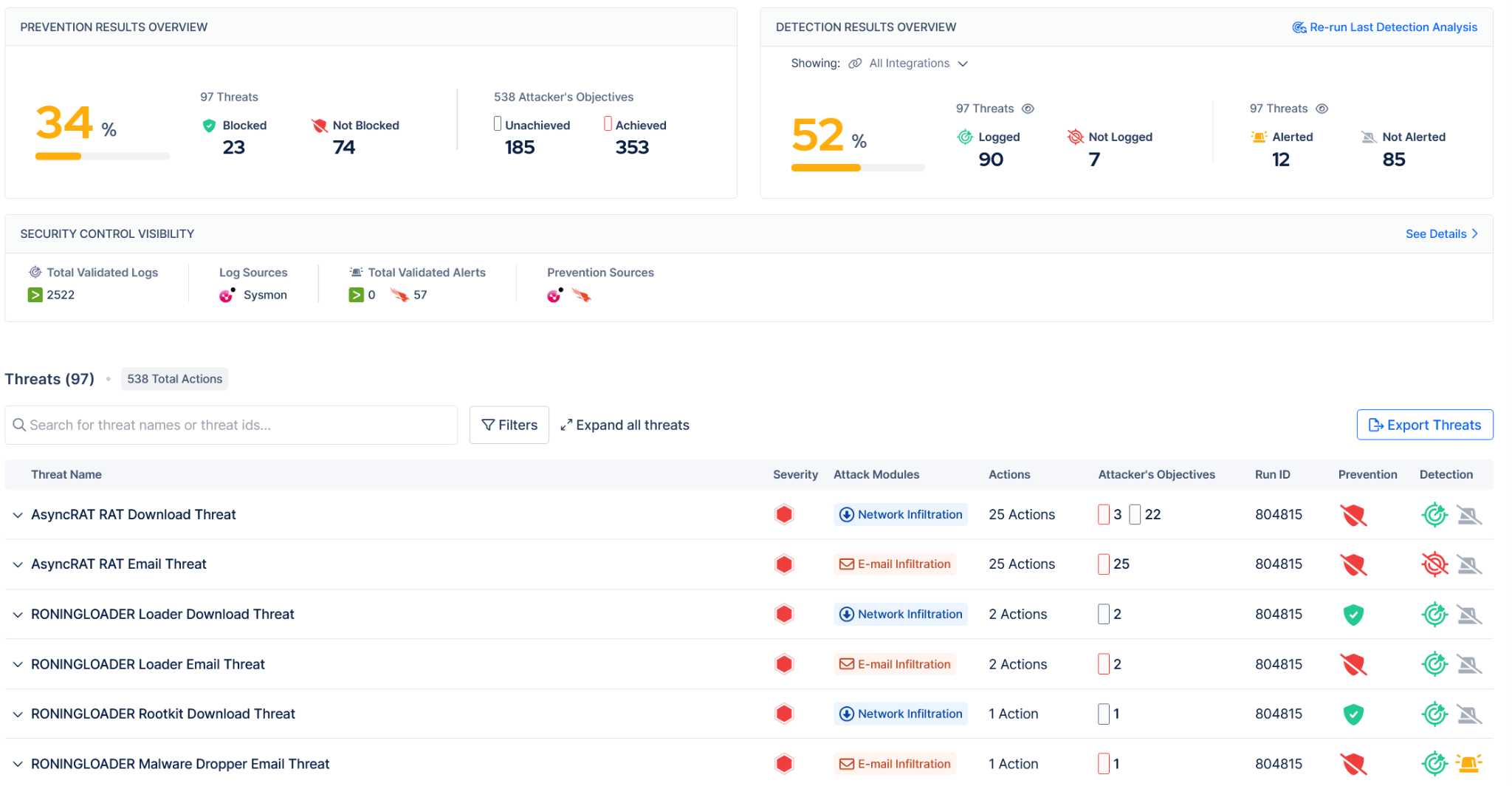Click the achieved objectives box showing 3

[1103, 514]
